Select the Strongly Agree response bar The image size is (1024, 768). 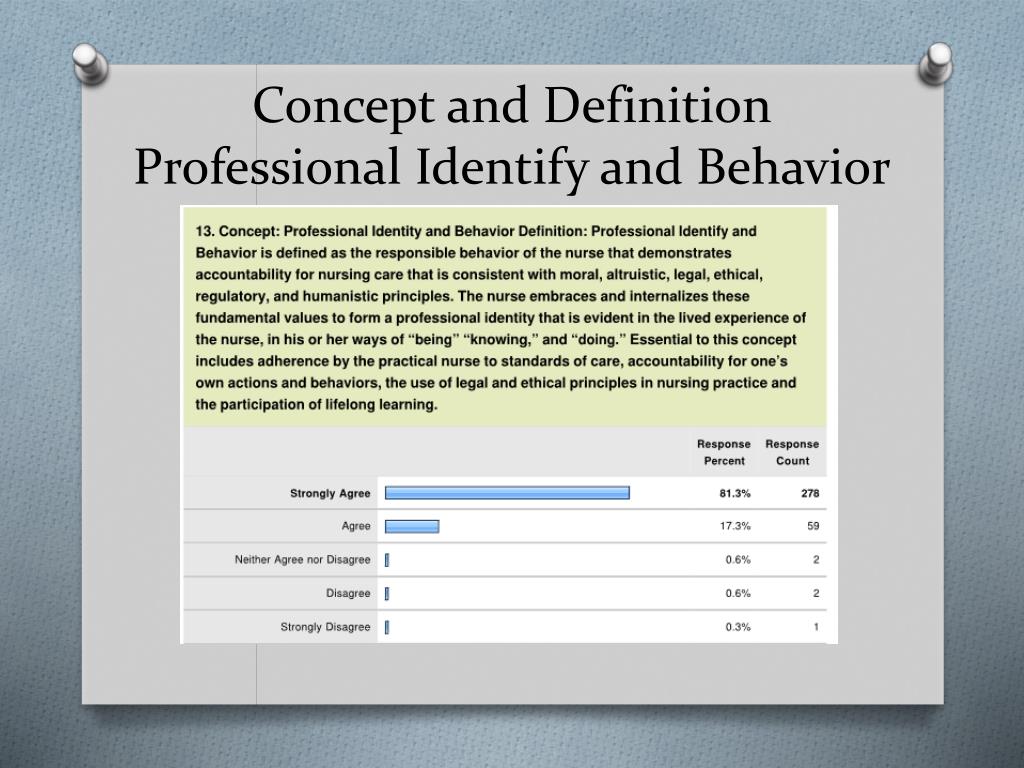507,493
